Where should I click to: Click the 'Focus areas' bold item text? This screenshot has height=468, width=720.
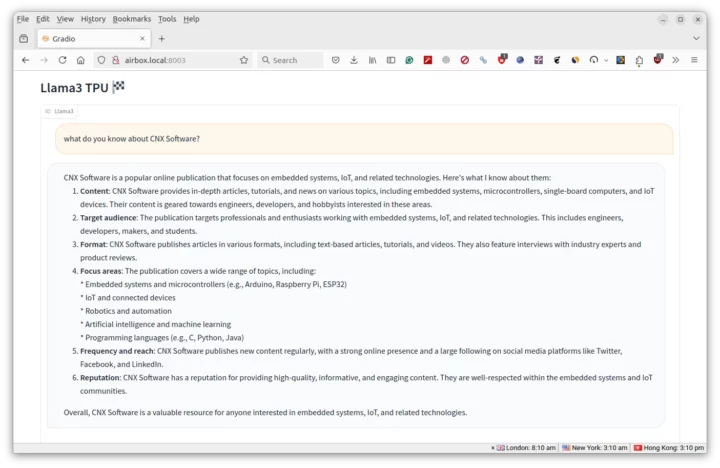coord(101,271)
